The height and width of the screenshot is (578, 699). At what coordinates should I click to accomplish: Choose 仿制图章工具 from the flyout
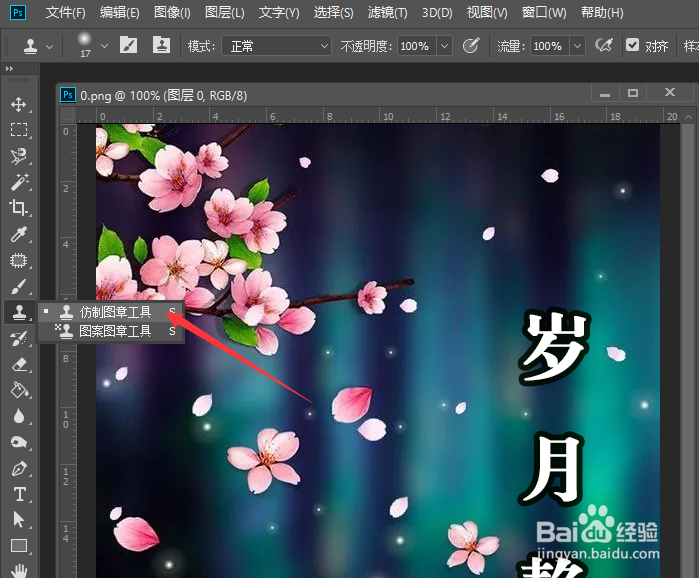click(111, 312)
